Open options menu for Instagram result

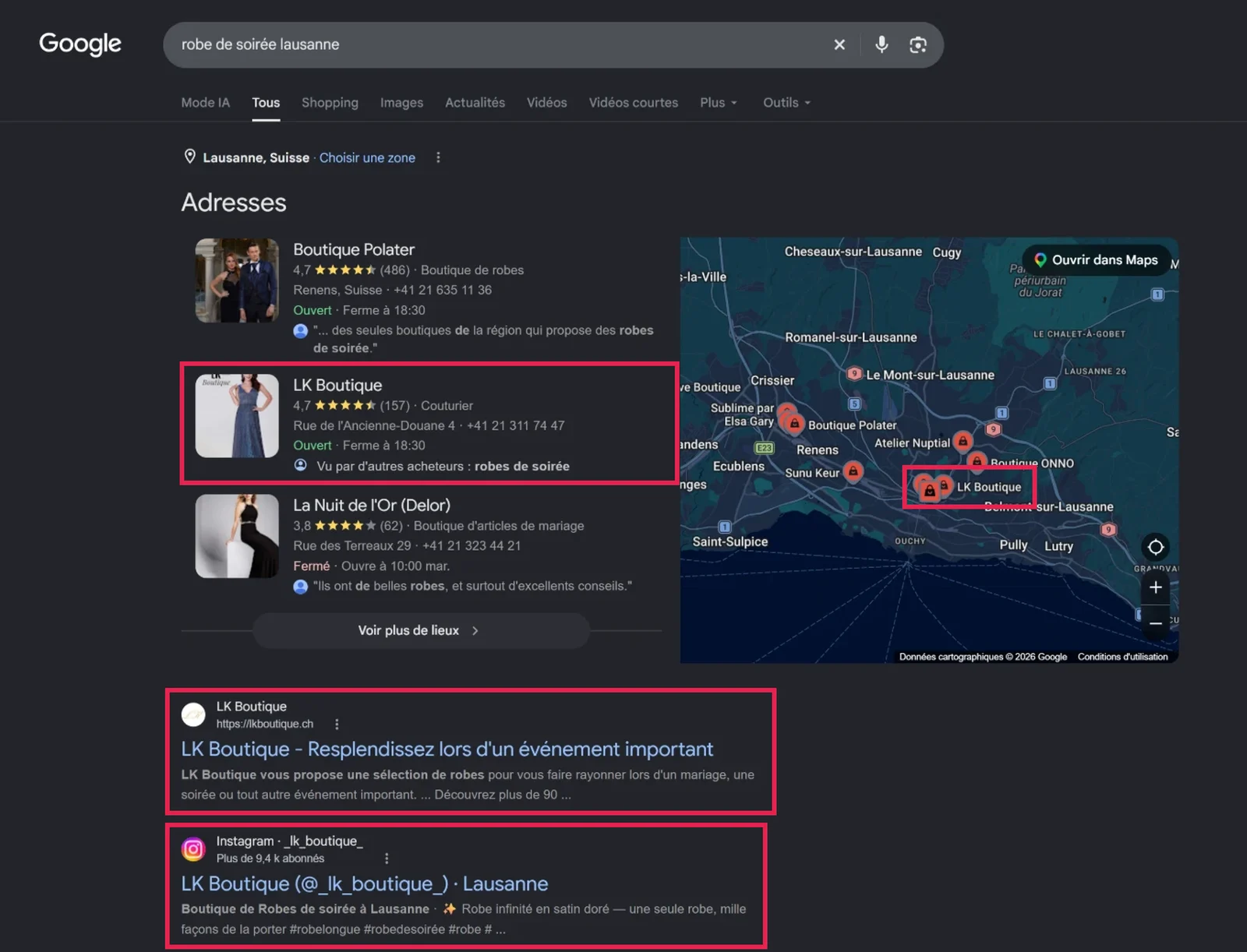click(x=387, y=859)
